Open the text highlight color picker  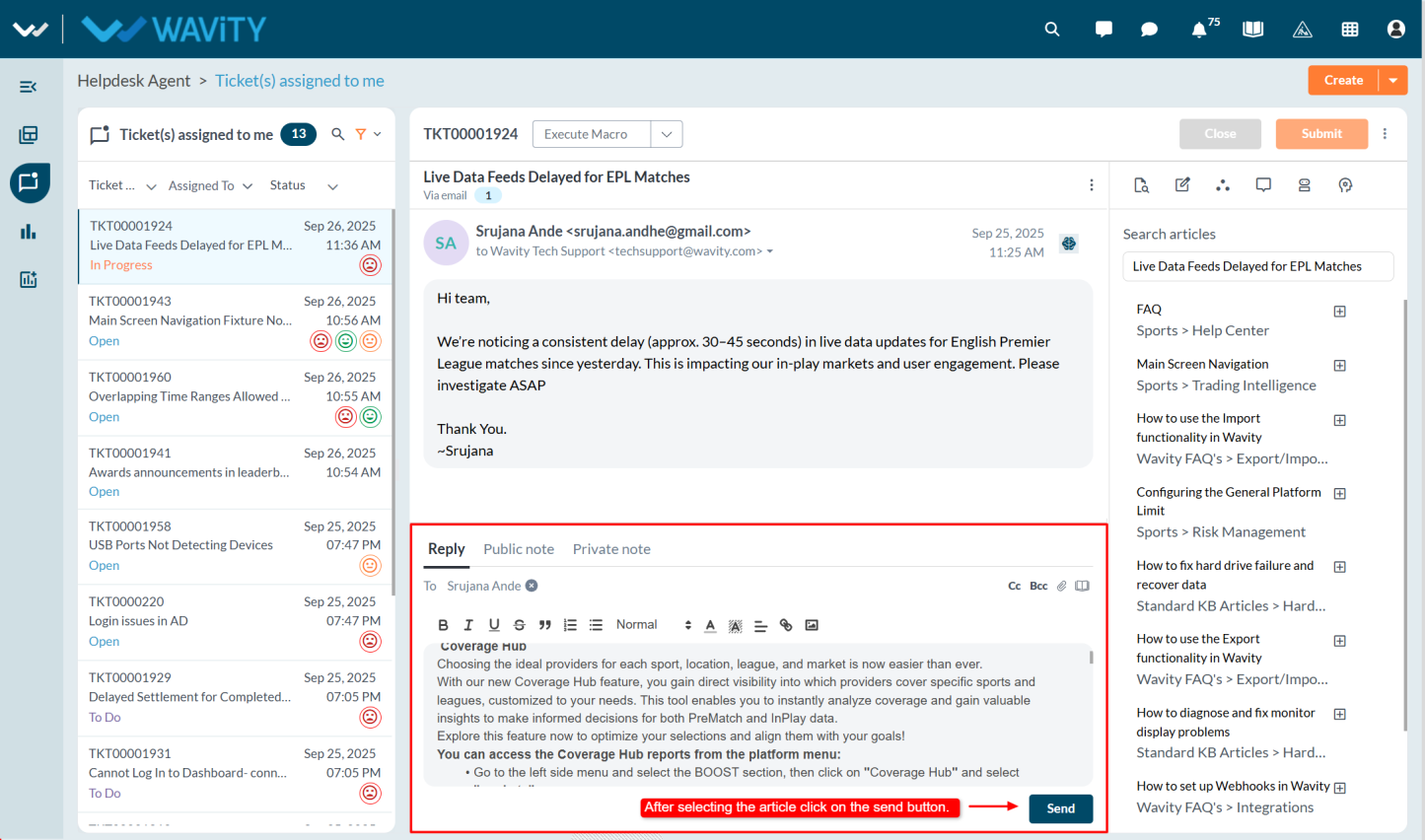pos(735,626)
